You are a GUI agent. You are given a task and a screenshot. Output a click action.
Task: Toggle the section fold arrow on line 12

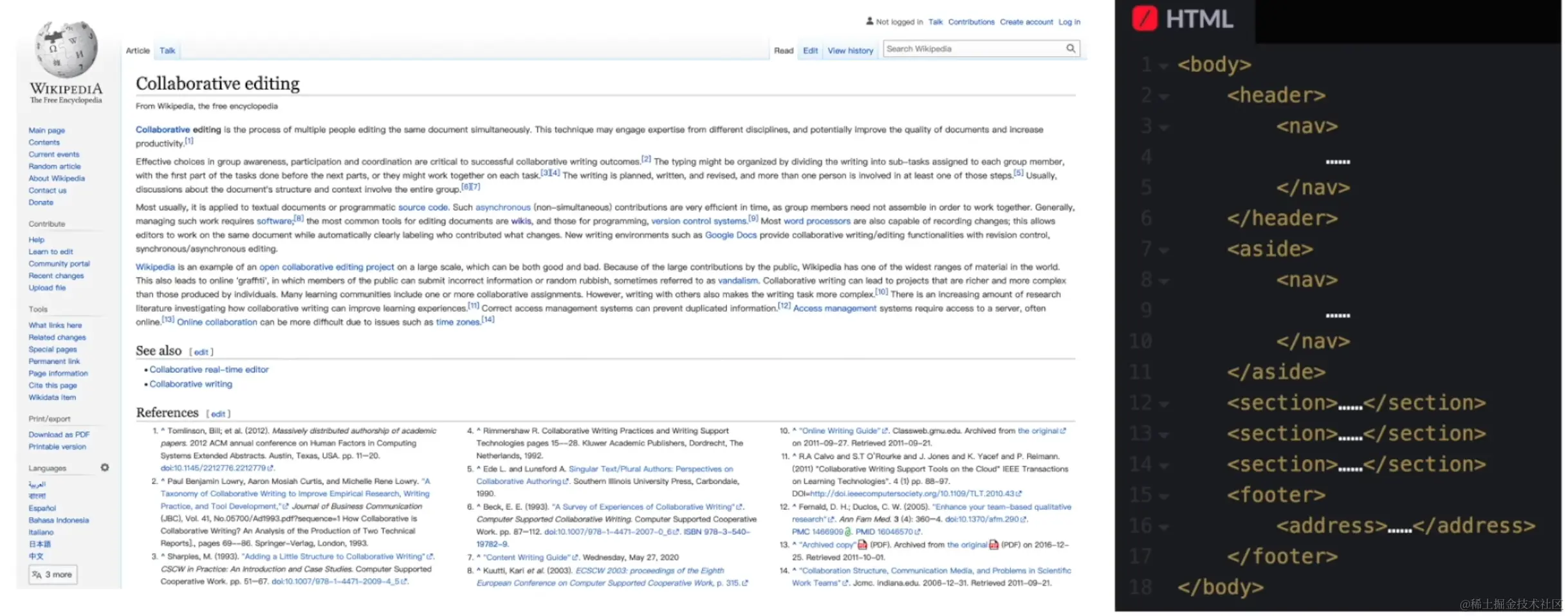coord(1163,404)
